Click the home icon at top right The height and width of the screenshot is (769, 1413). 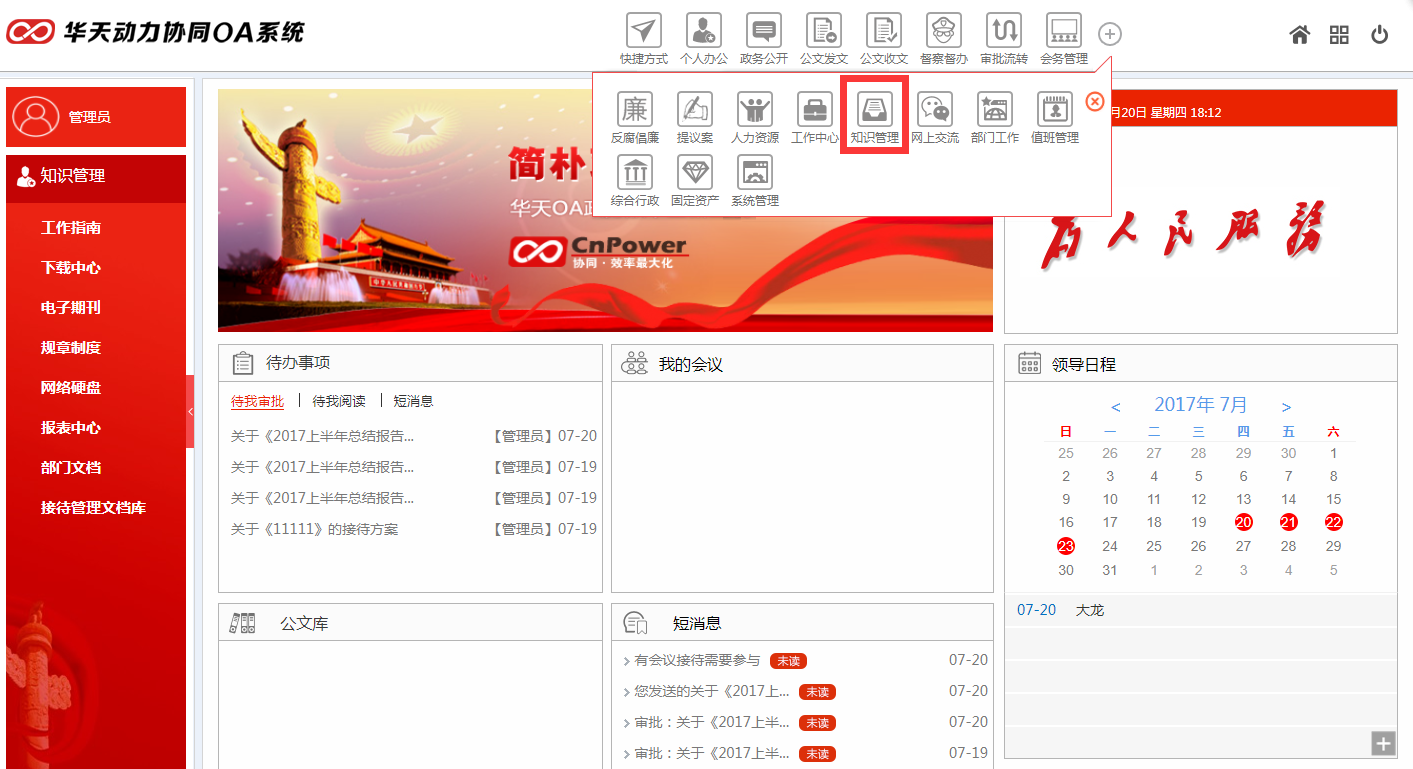pyautogui.click(x=1299, y=33)
